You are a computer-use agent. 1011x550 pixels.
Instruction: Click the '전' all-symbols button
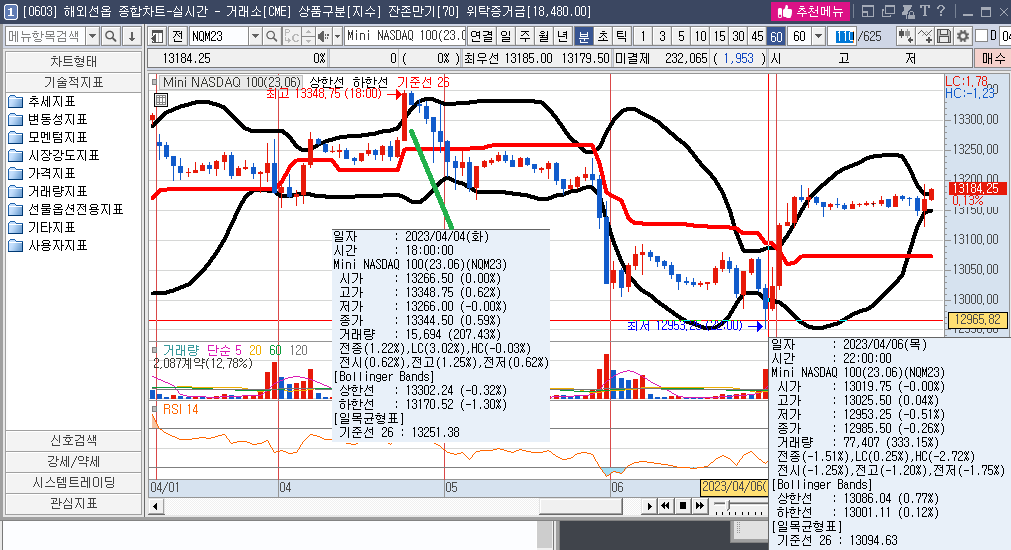[178, 36]
